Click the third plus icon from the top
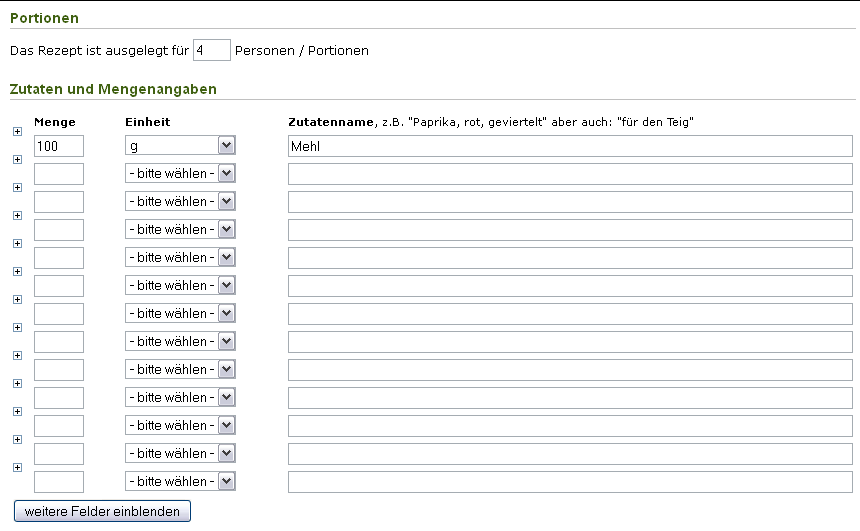Image resolution: width=860 pixels, height=531 pixels. click(x=17, y=187)
